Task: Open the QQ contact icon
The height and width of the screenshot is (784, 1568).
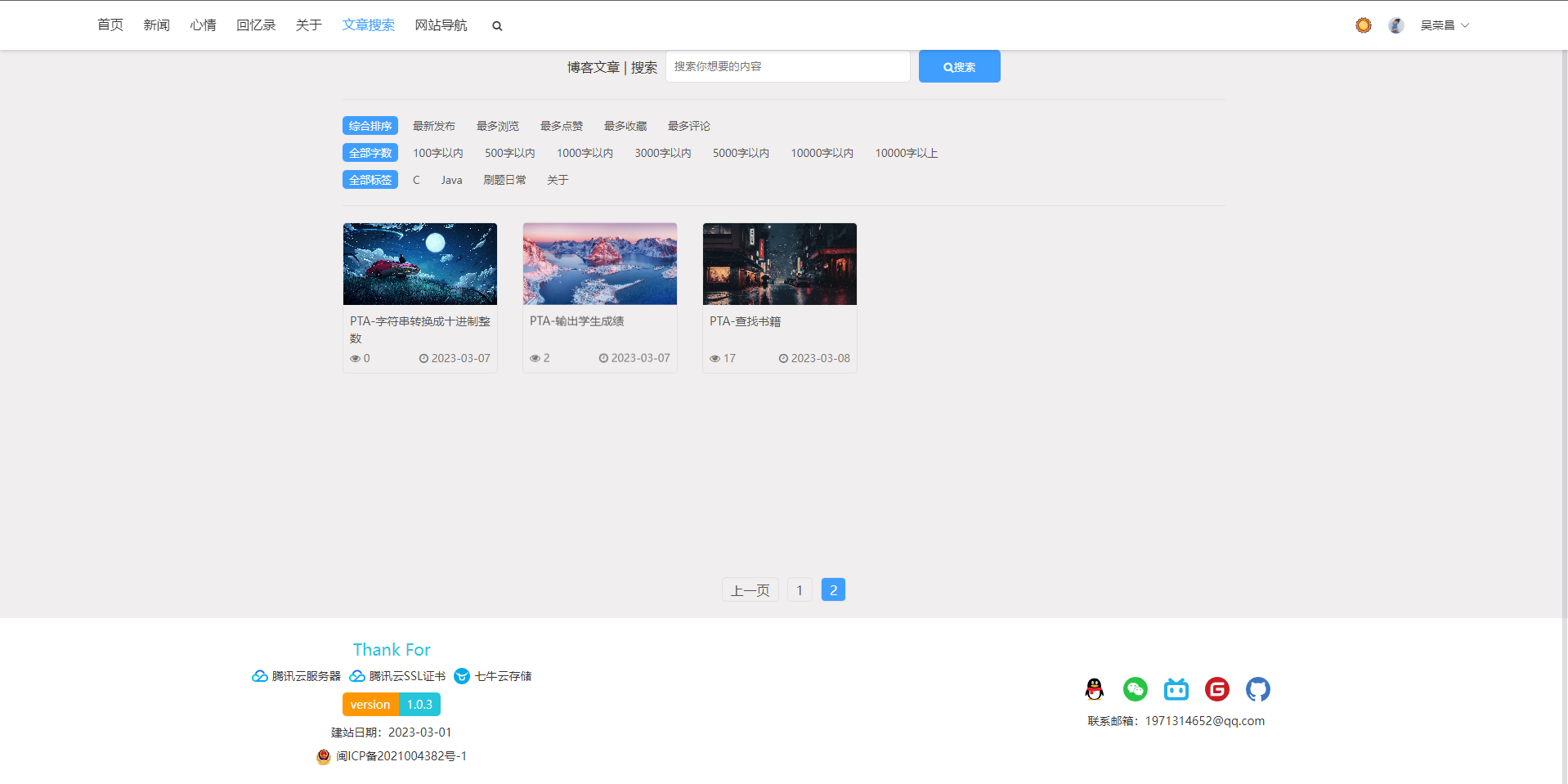Action: click(1095, 689)
